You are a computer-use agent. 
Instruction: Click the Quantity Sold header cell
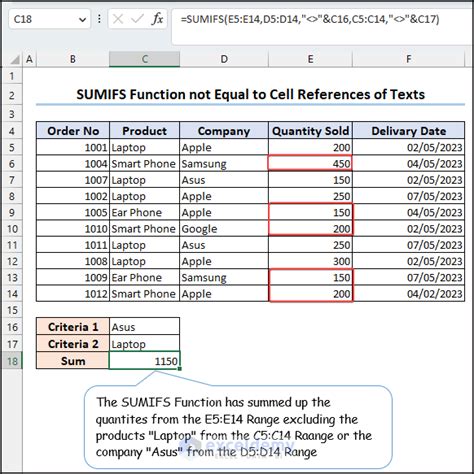coord(310,131)
